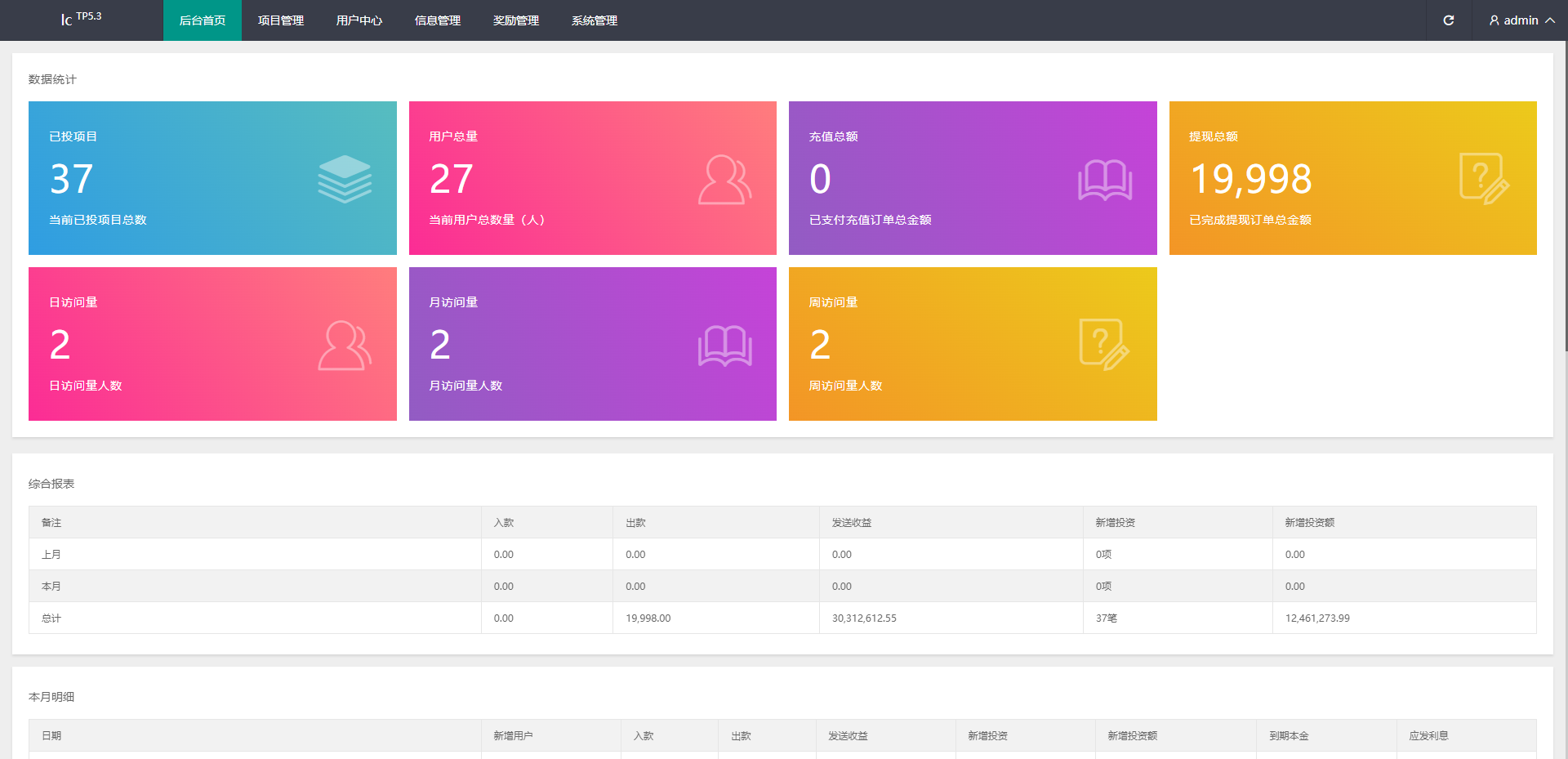This screenshot has width=1568, height=759.
Task: Click the question note icon on 周访问量 card
Action: pos(1105,345)
